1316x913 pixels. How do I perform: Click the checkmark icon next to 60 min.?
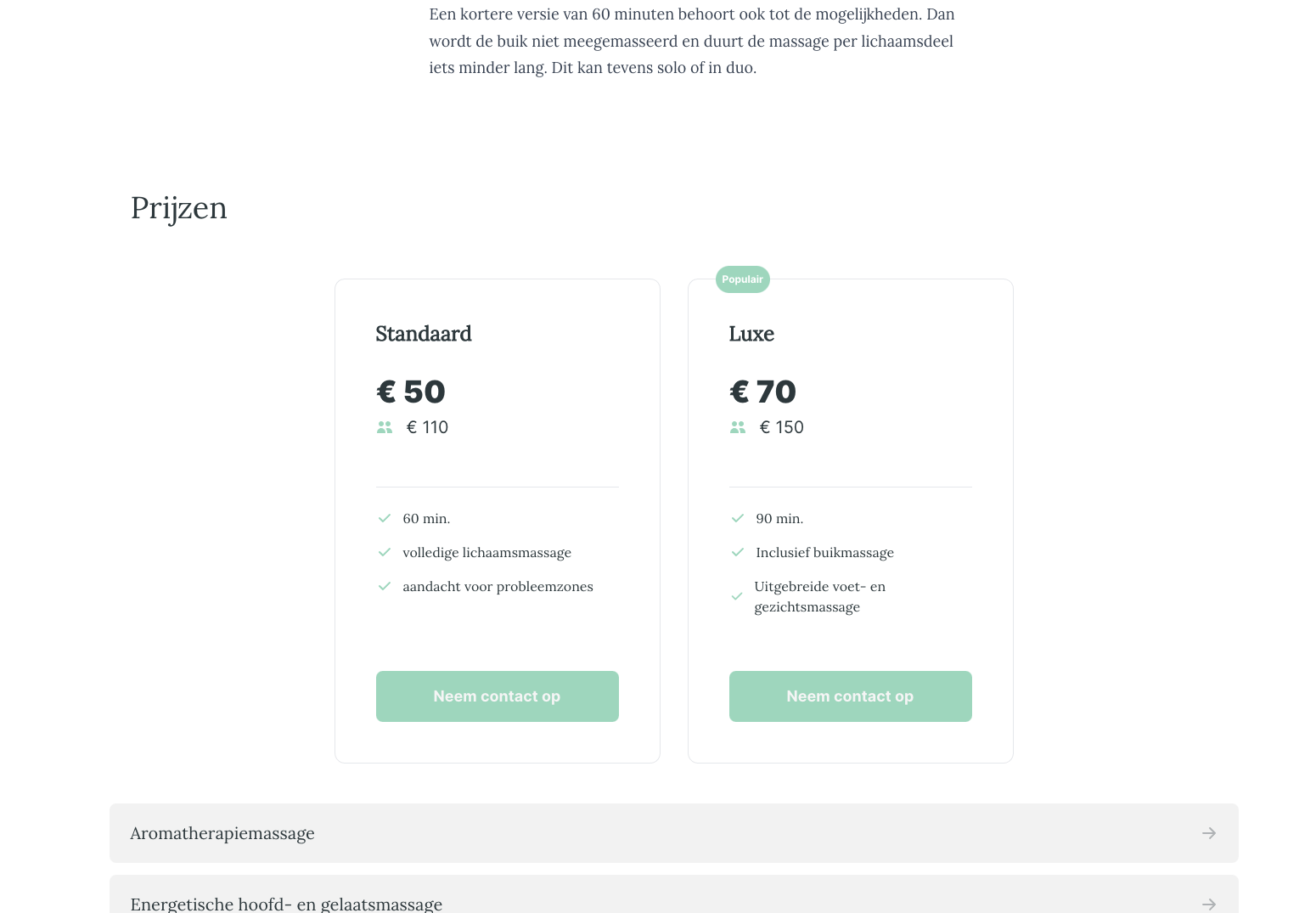tap(384, 517)
